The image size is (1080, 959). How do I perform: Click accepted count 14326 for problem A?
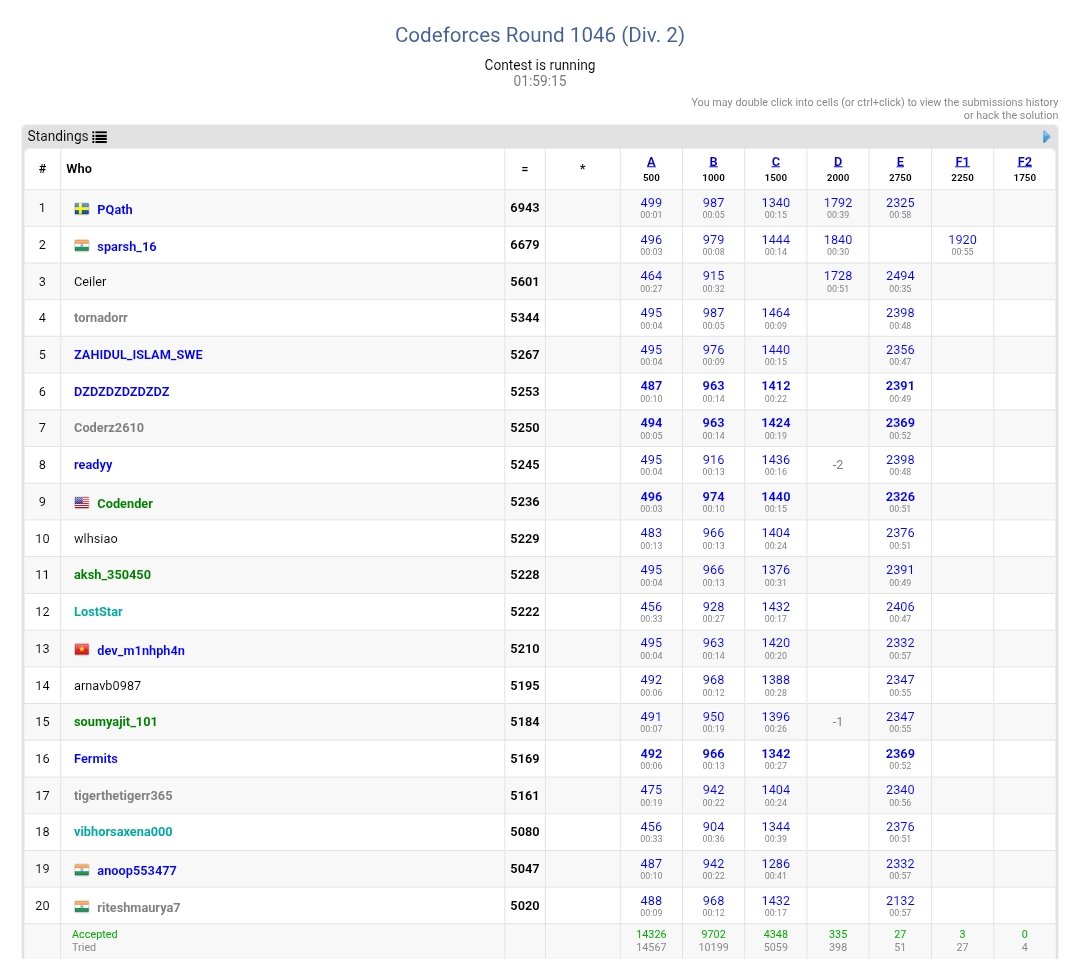point(651,934)
